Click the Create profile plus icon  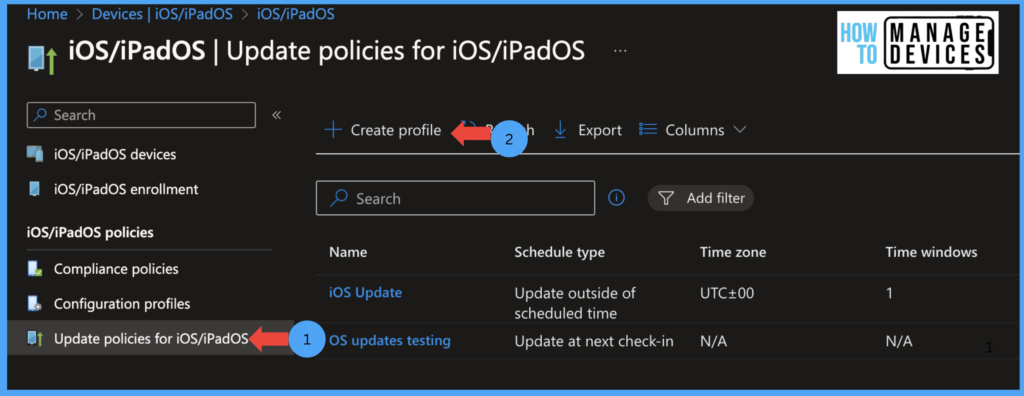point(334,130)
